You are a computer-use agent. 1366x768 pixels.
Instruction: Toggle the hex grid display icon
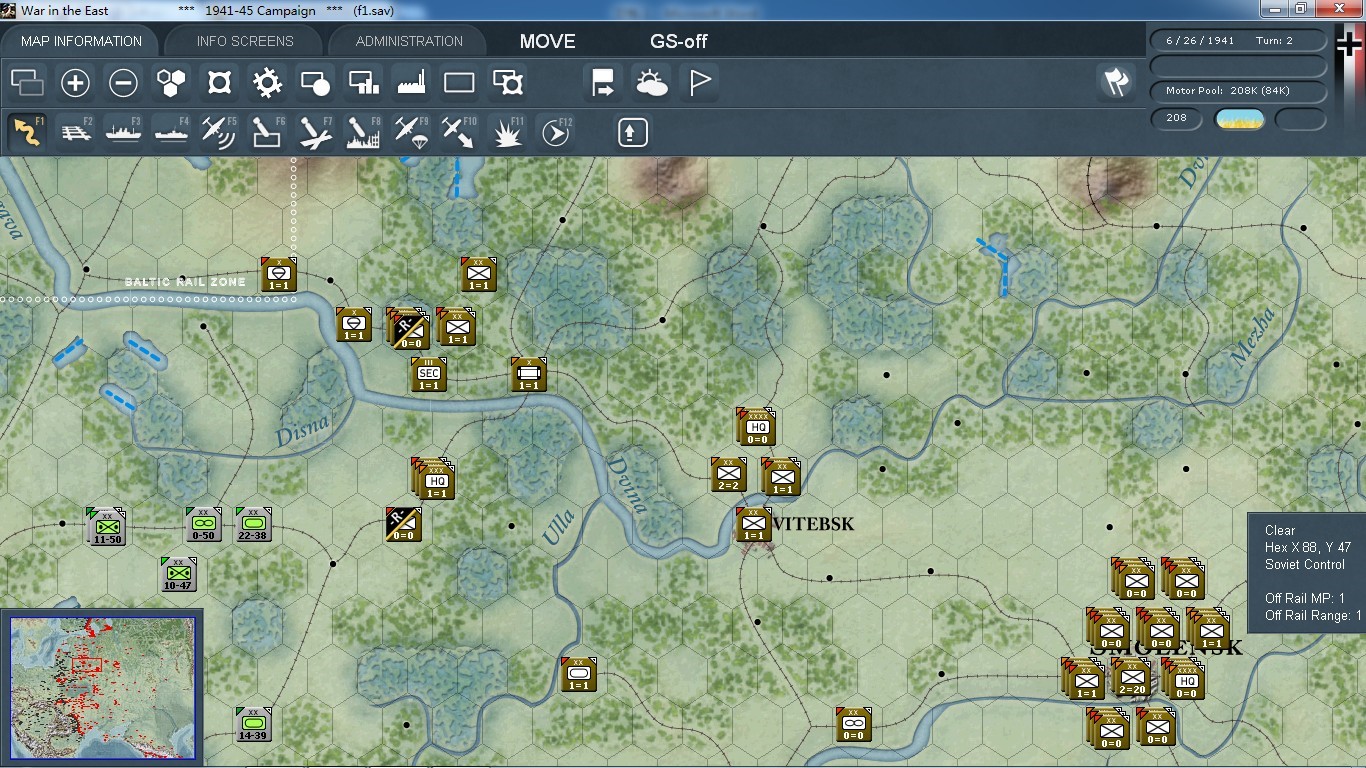[171, 83]
